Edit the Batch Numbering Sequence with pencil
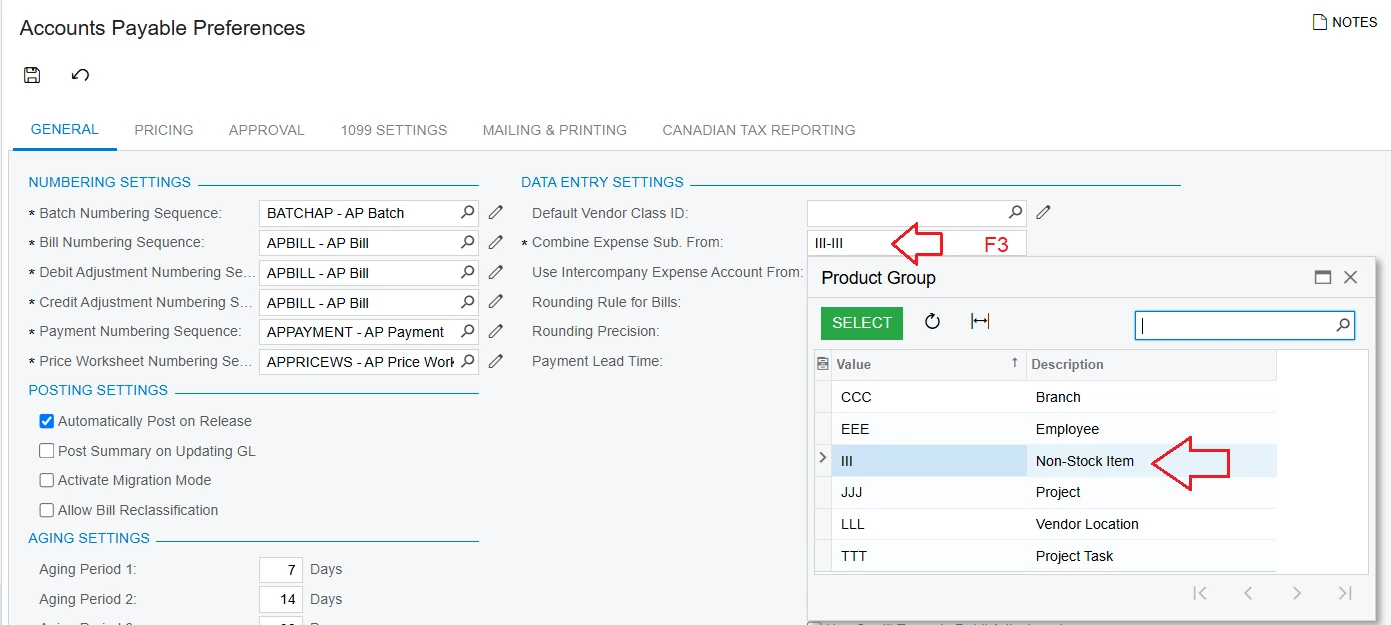 pos(496,213)
